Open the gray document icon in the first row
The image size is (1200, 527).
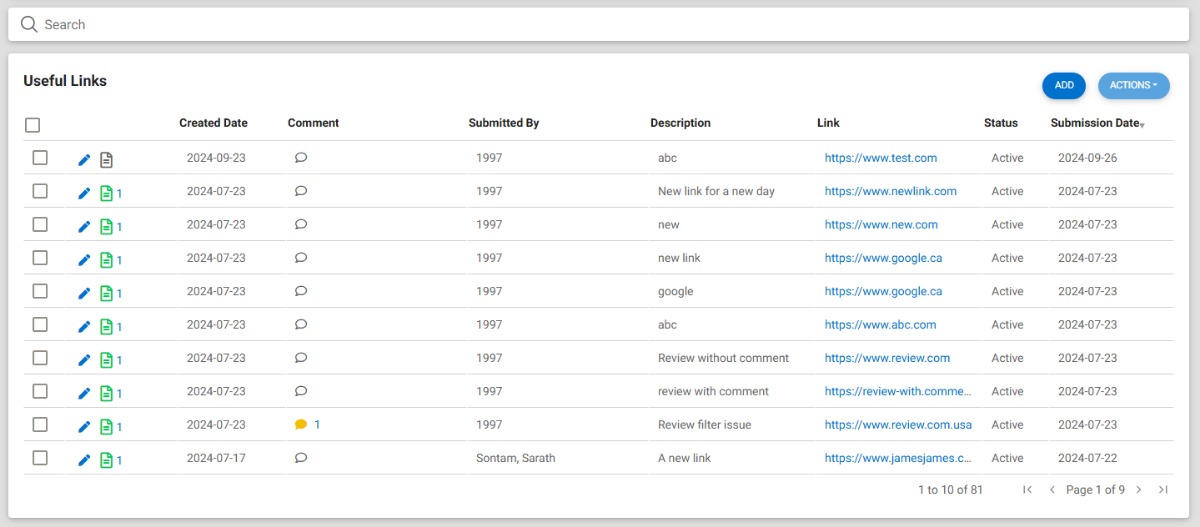click(106, 160)
